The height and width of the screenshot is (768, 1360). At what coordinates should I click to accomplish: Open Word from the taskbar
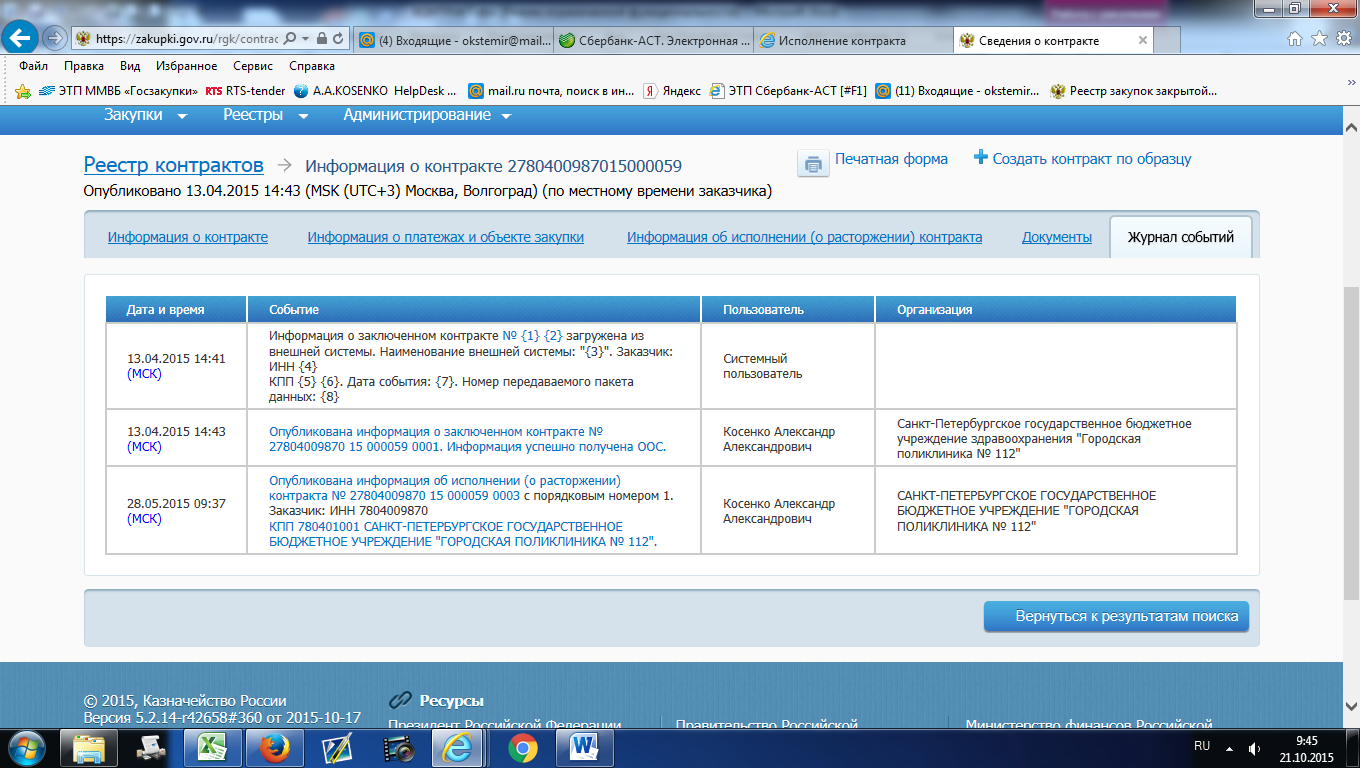[x=584, y=748]
